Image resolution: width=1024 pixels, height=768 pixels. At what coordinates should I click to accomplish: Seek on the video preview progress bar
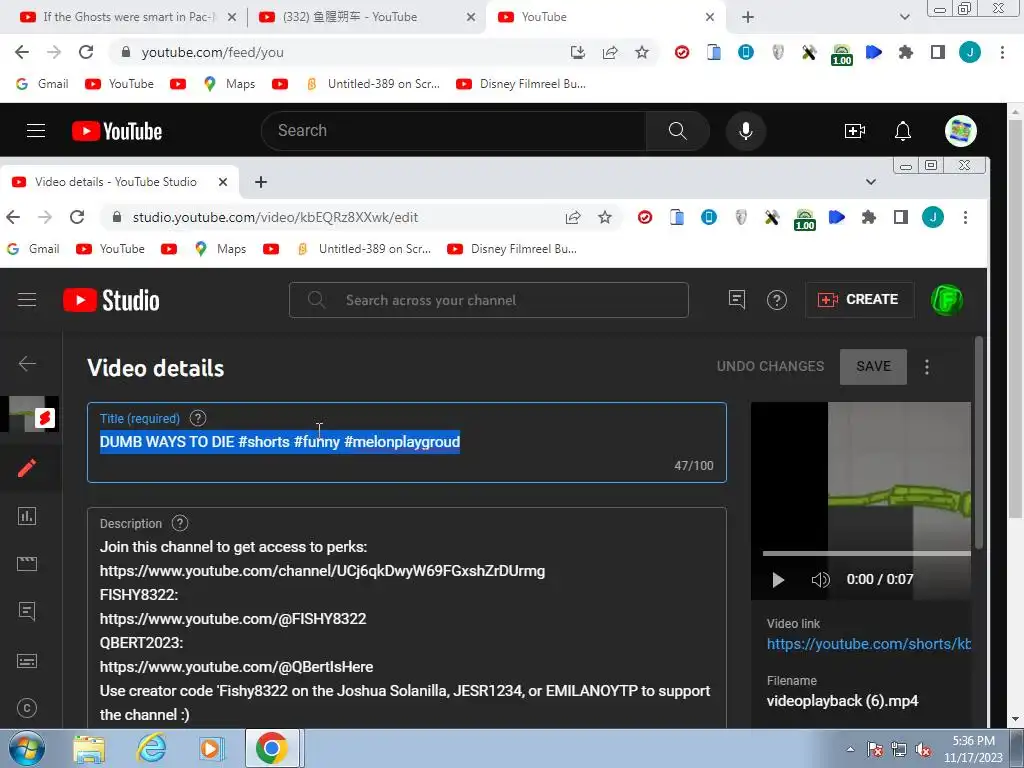[x=867, y=554]
